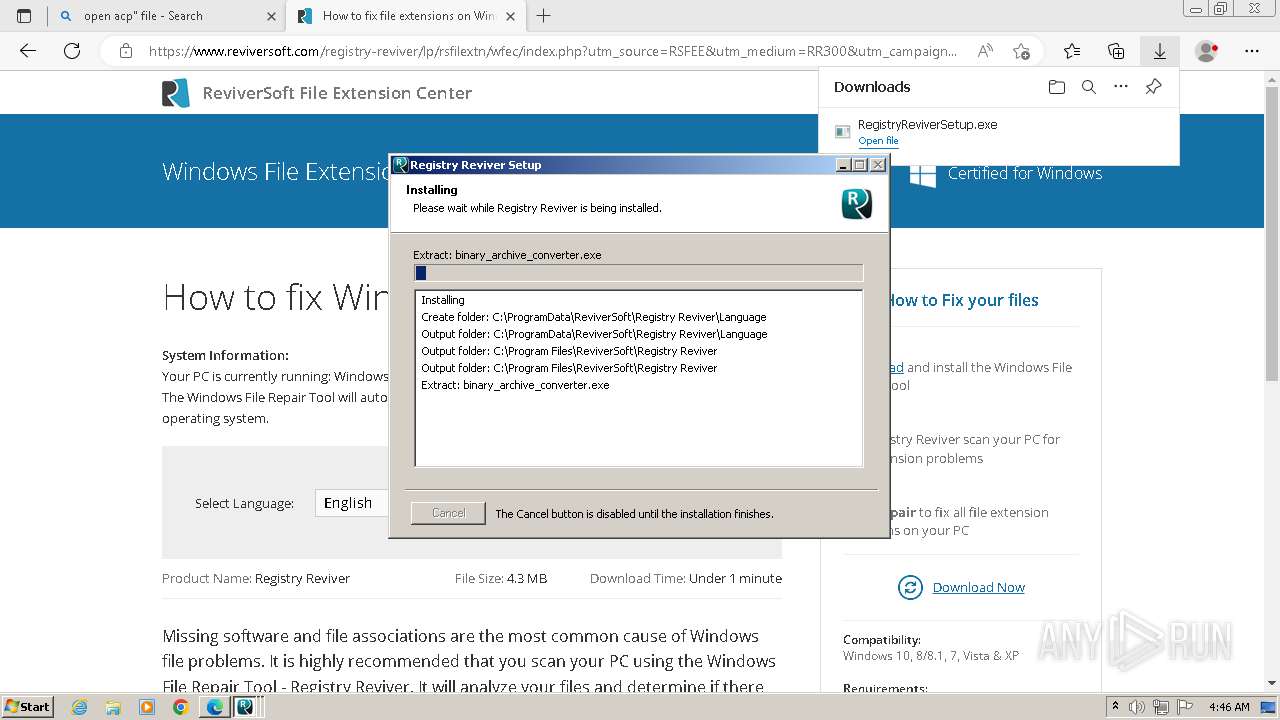Launch media player from taskbar
The height and width of the screenshot is (720, 1280).
click(x=147, y=707)
